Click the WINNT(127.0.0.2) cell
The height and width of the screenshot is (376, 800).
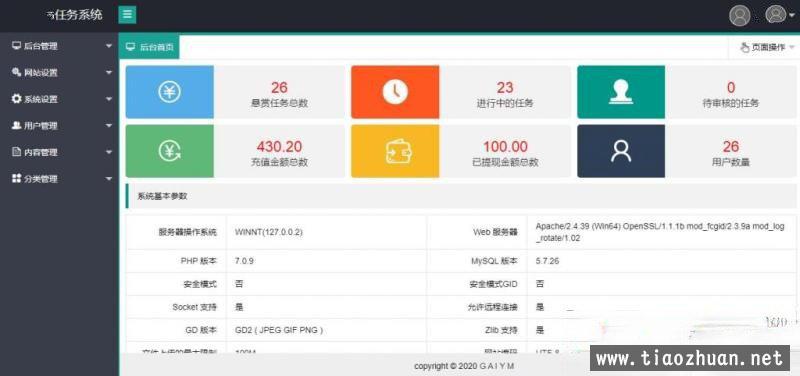pyautogui.click(x=327, y=232)
